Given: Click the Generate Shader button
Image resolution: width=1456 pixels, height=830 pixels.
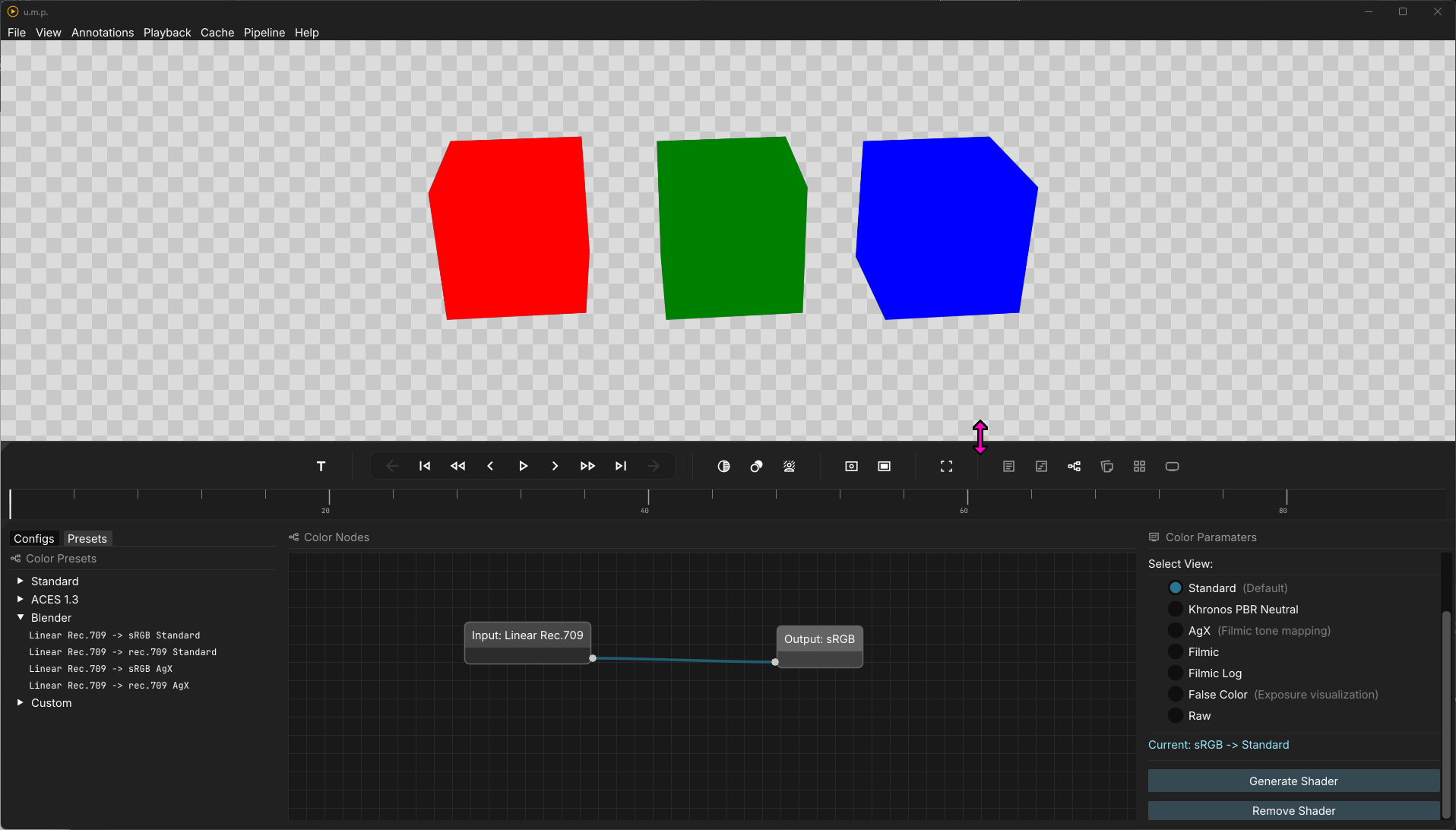Looking at the screenshot, I should (1293, 781).
